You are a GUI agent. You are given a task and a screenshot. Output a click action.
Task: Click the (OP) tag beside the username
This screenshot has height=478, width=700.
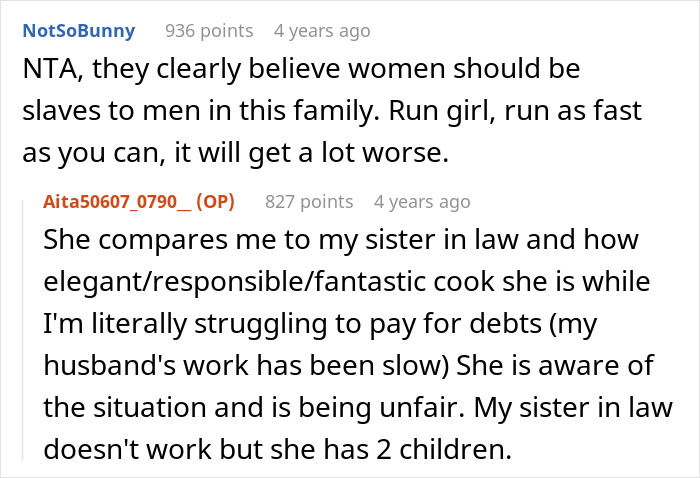[x=215, y=201]
